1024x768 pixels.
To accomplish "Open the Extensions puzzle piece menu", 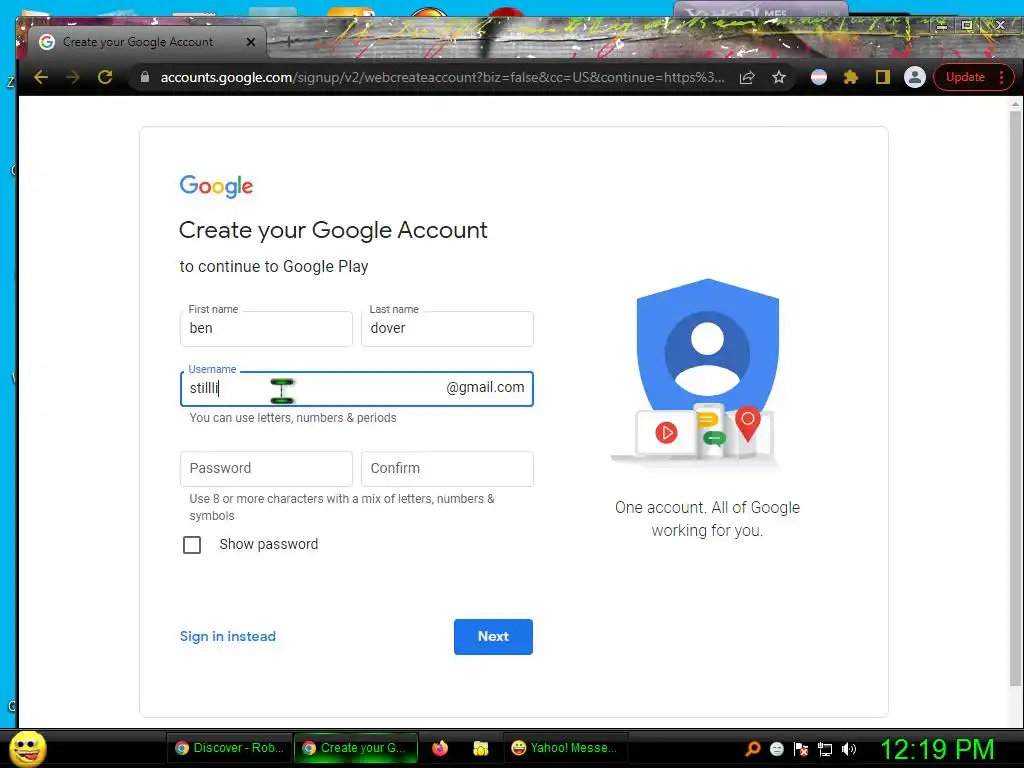I will tap(850, 77).
